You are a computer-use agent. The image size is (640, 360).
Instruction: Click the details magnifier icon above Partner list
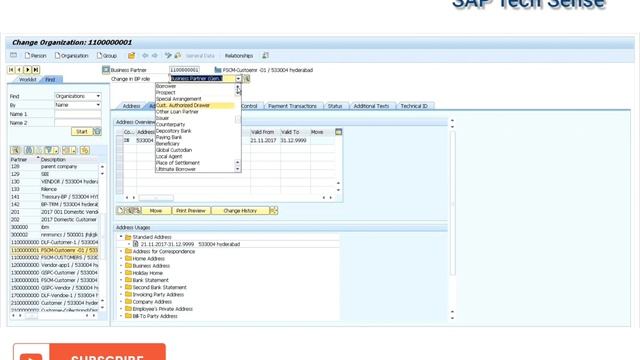(15, 150)
